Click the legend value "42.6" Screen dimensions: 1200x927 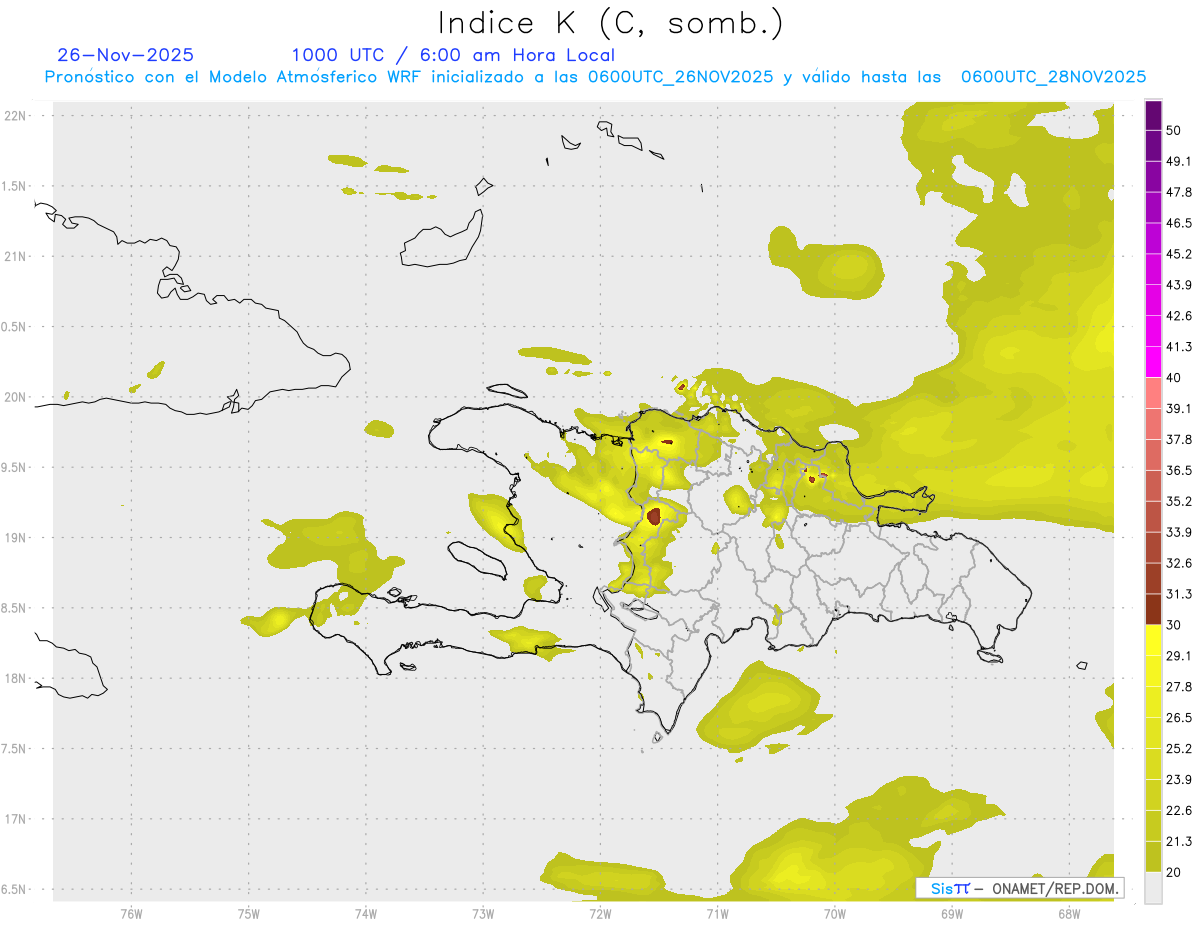pos(1178,316)
